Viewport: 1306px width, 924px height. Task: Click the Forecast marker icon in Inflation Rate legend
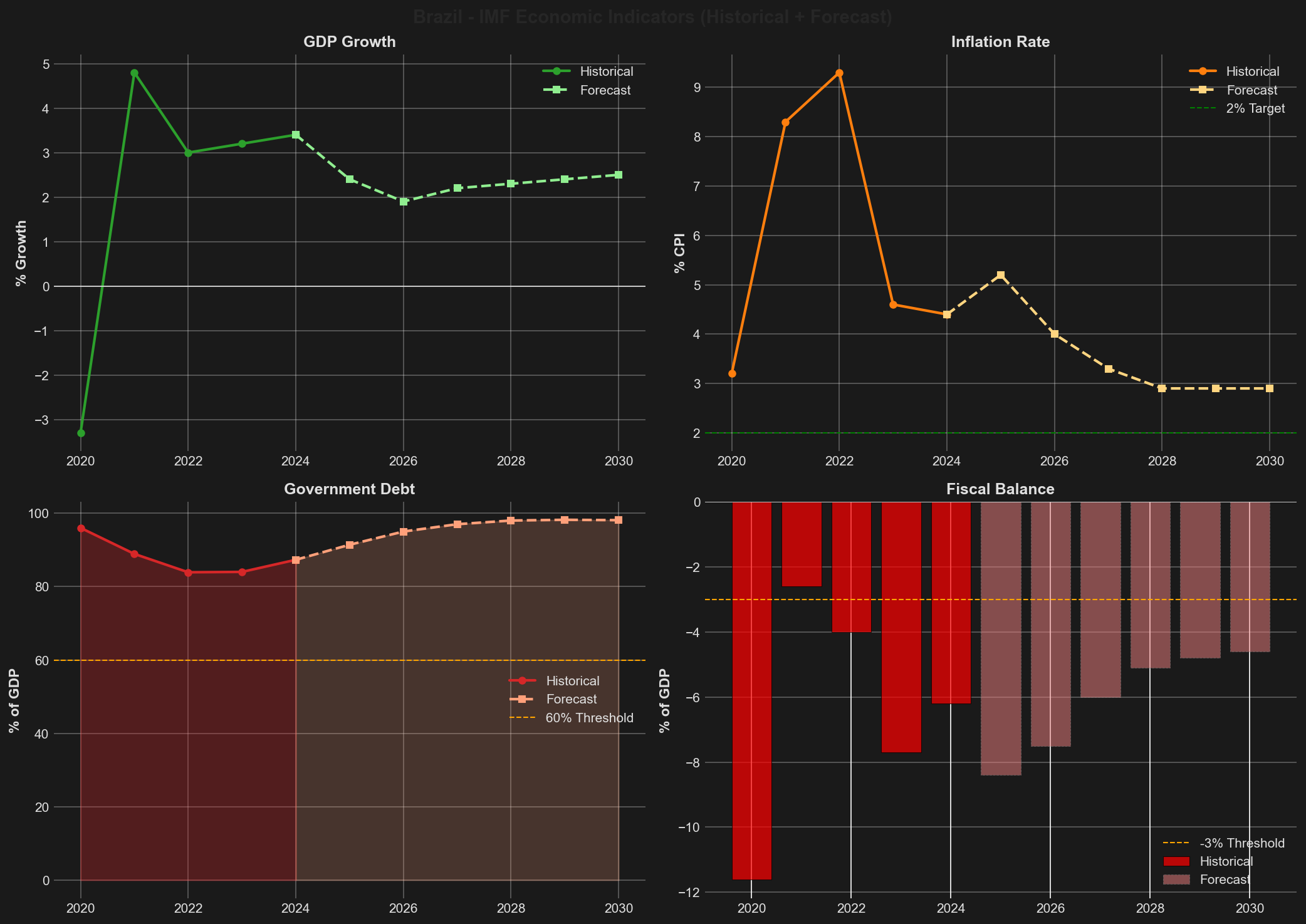pyautogui.click(x=1204, y=90)
